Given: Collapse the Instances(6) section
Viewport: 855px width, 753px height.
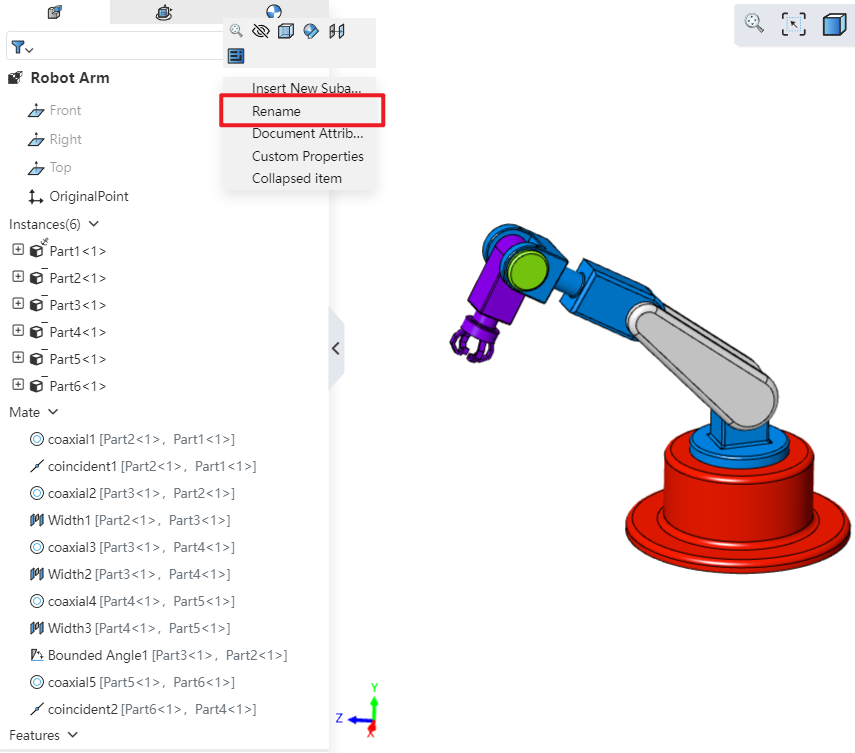Looking at the screenshot, I should point(94,224).
